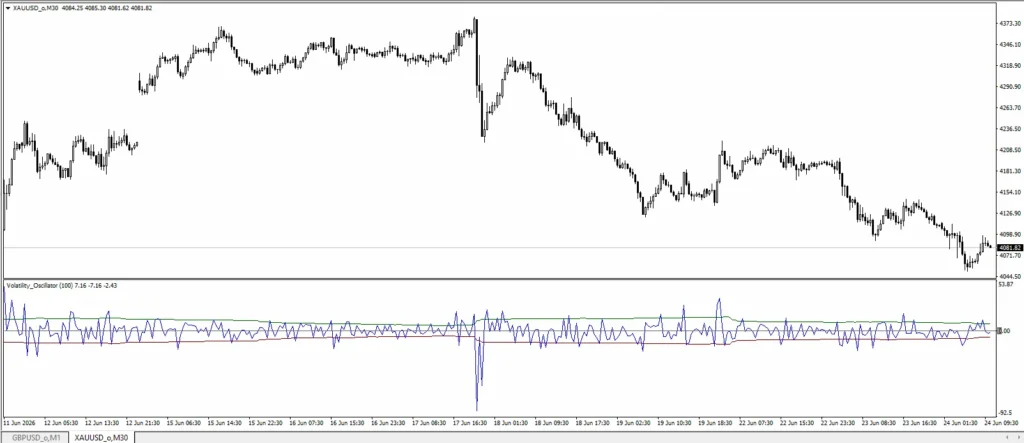Click the right chart-tabs scroll arrow
Viewport: 1024px width, 443px height.
pos(1017,437)
